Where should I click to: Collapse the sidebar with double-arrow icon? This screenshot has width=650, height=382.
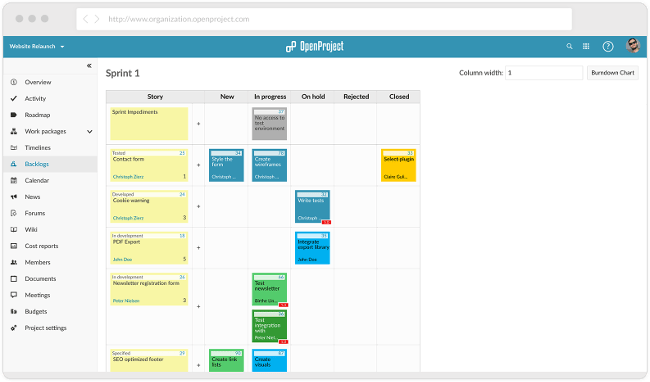(x=89, y=66)
